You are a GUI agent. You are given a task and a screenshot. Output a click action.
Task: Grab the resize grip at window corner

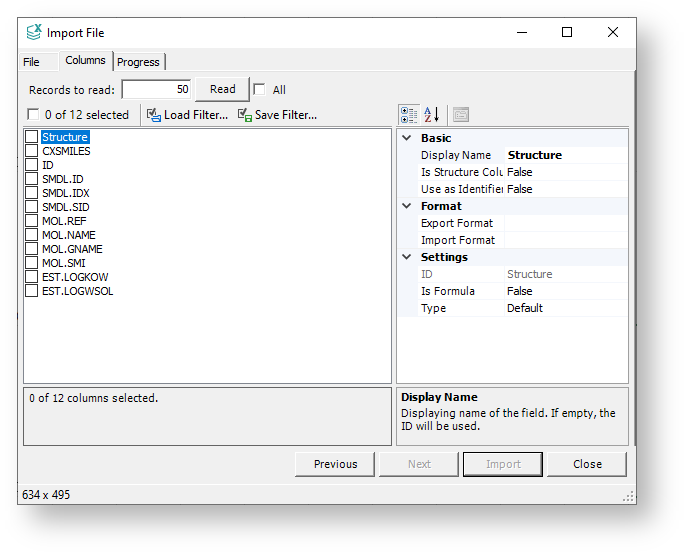(x=629, y=496)
